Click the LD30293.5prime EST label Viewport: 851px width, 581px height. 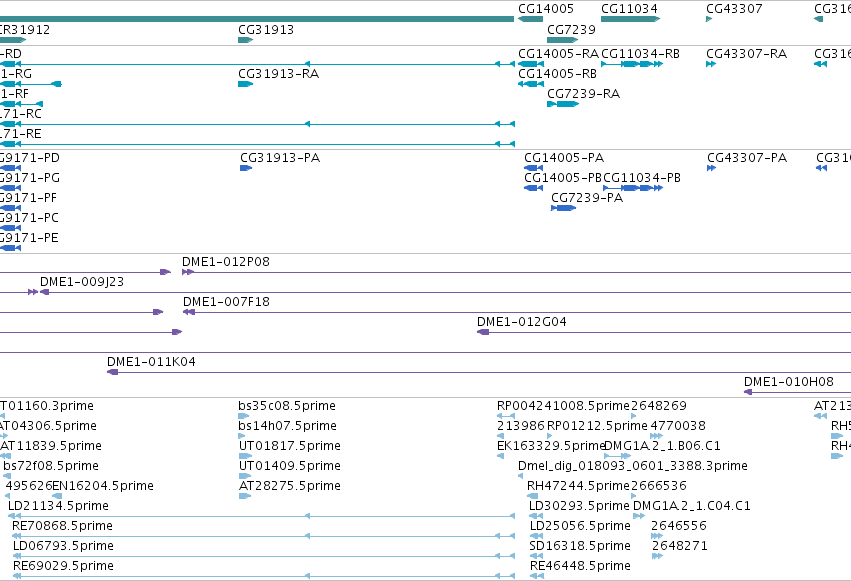click(x=579, y=506)
